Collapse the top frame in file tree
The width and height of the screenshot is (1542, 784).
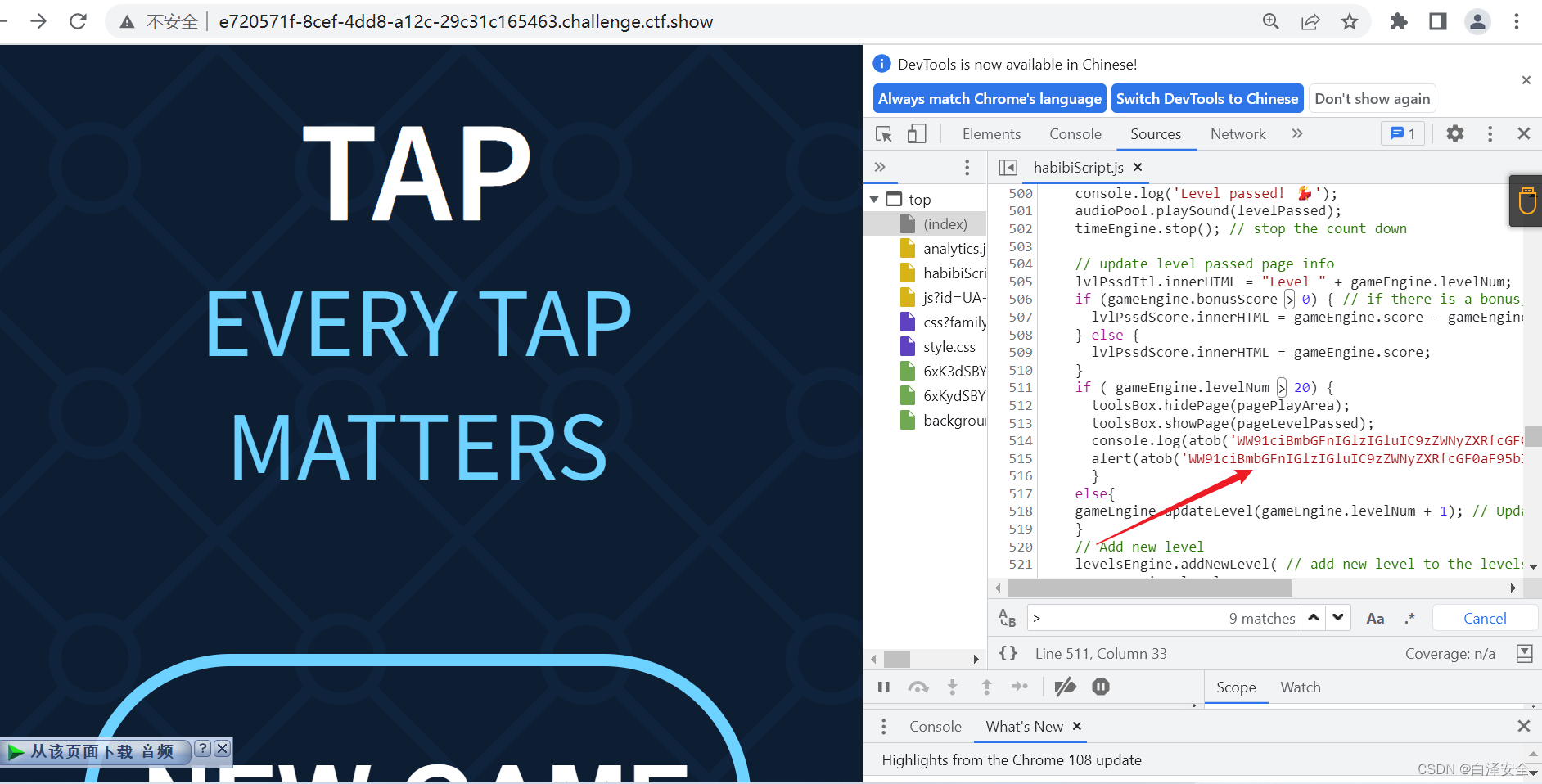876,198
